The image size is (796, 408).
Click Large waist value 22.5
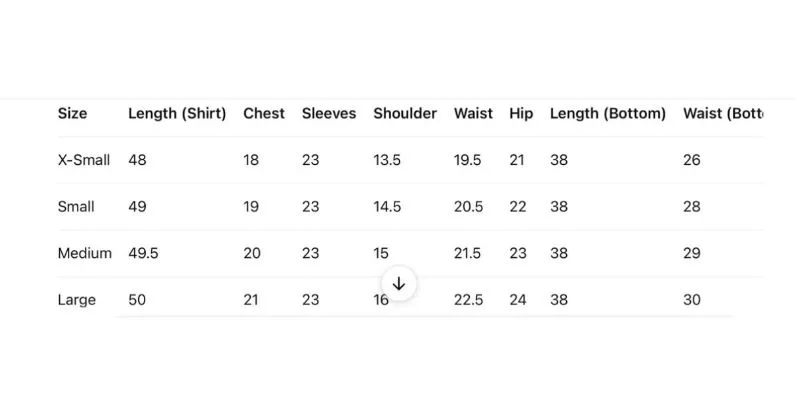click(469, 300)
